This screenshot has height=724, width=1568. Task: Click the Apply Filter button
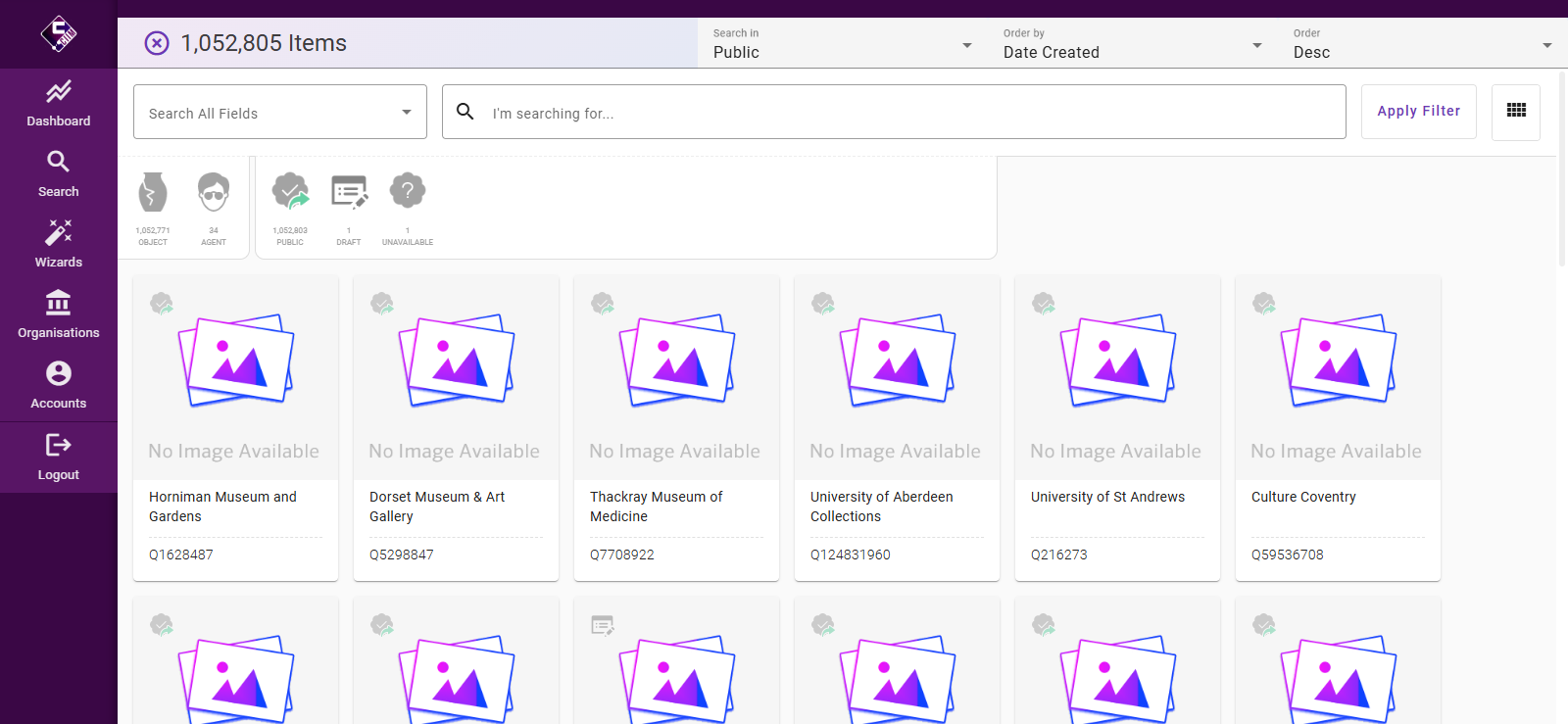coord(1418,112)
